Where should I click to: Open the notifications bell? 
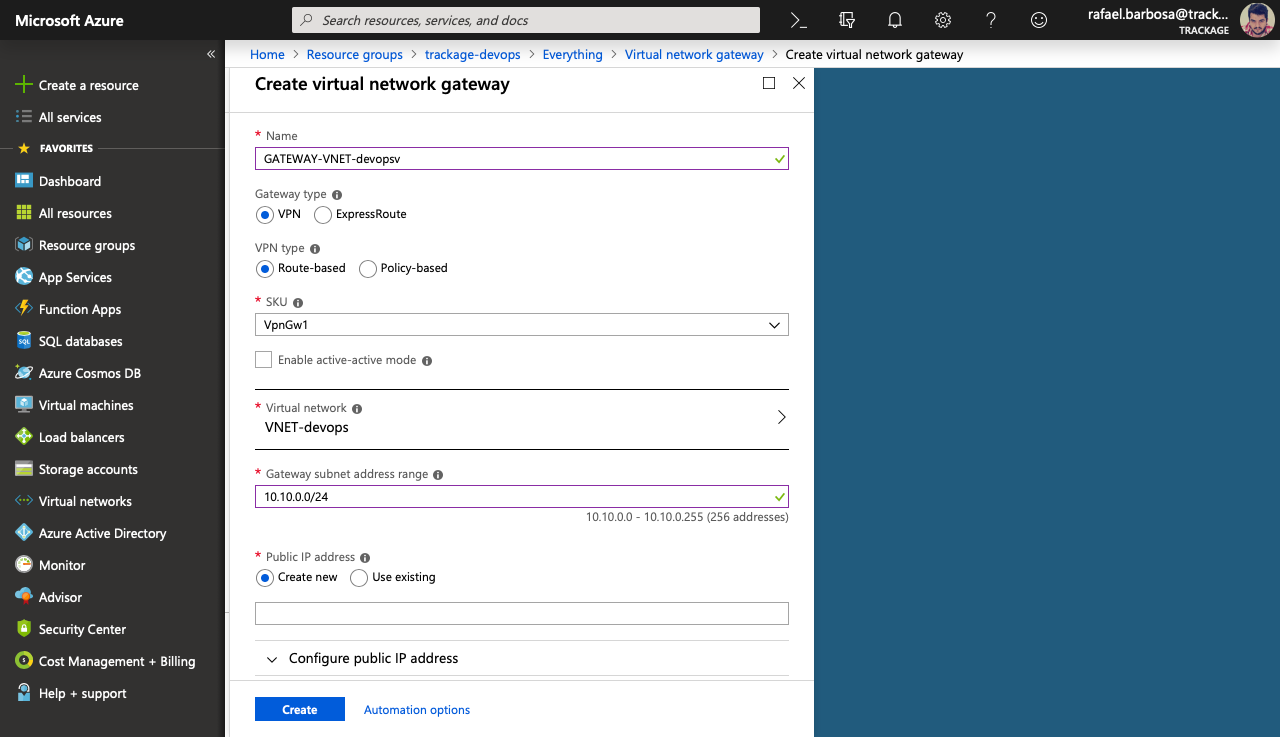(895, 20)
